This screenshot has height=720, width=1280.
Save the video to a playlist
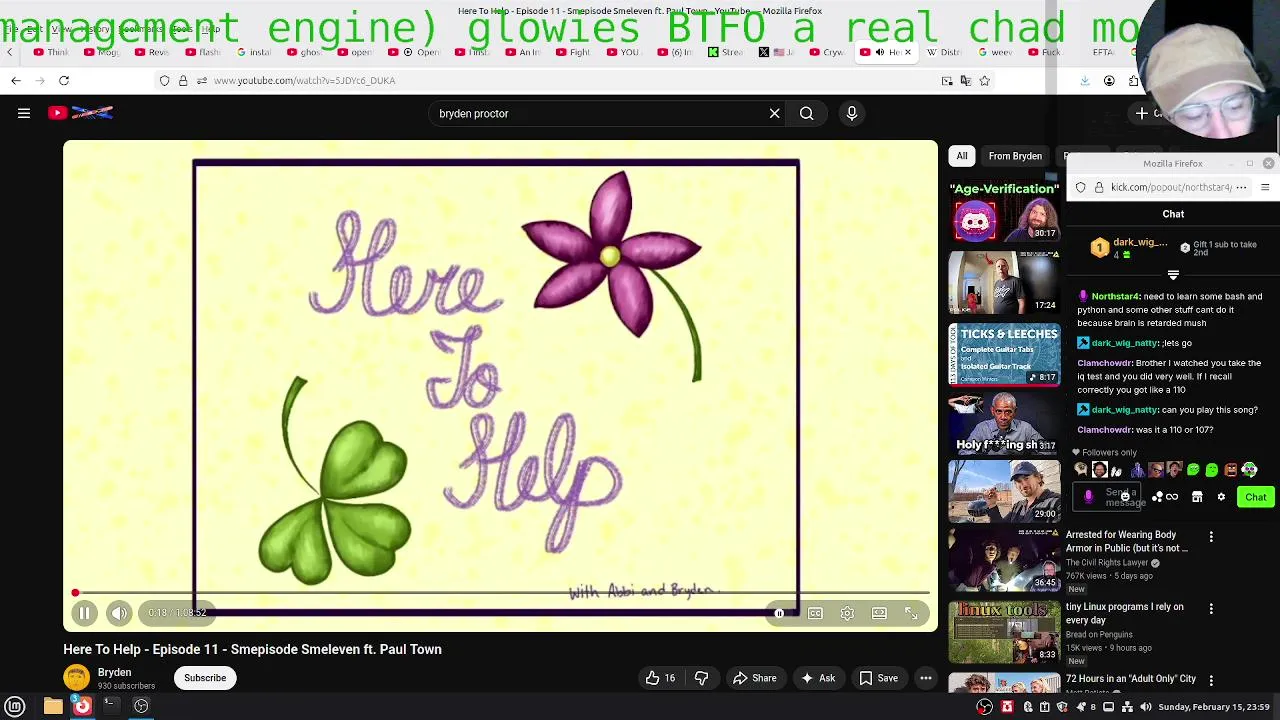(879, 678)
